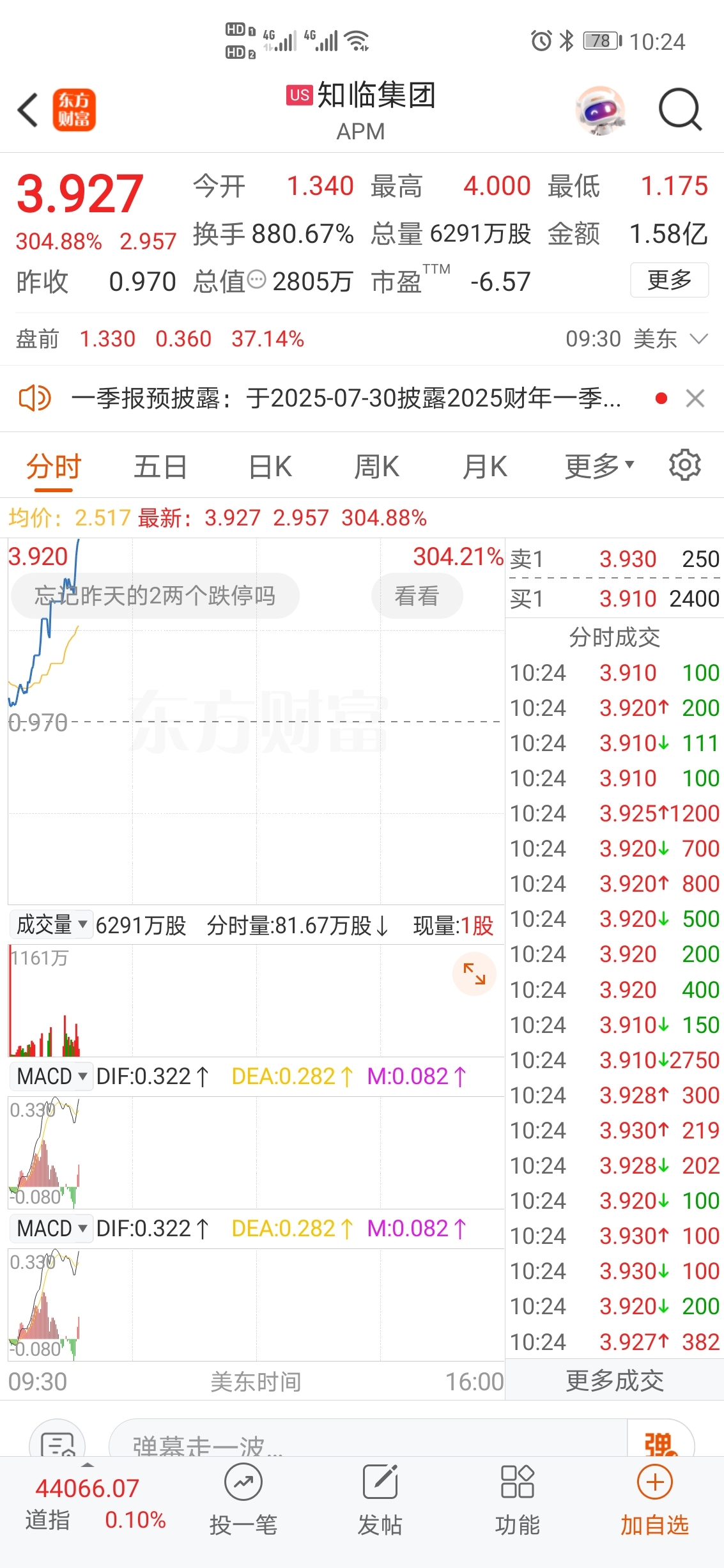Tap the 均价 2.517 label
The width and height of the screenshot is (724, 1568).
(x=69, y=517)
